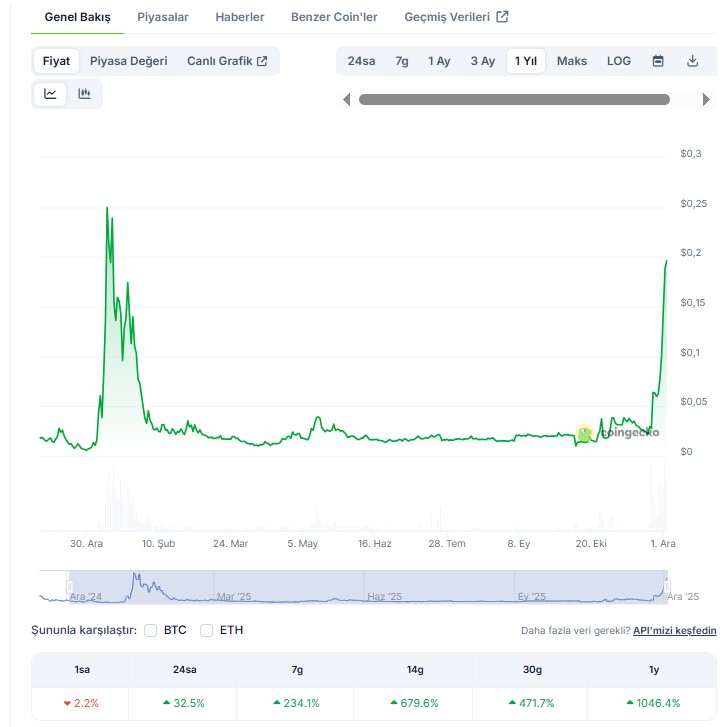
Task: Click left arrow of horizontal scrollbar
Action: point(347,100)
